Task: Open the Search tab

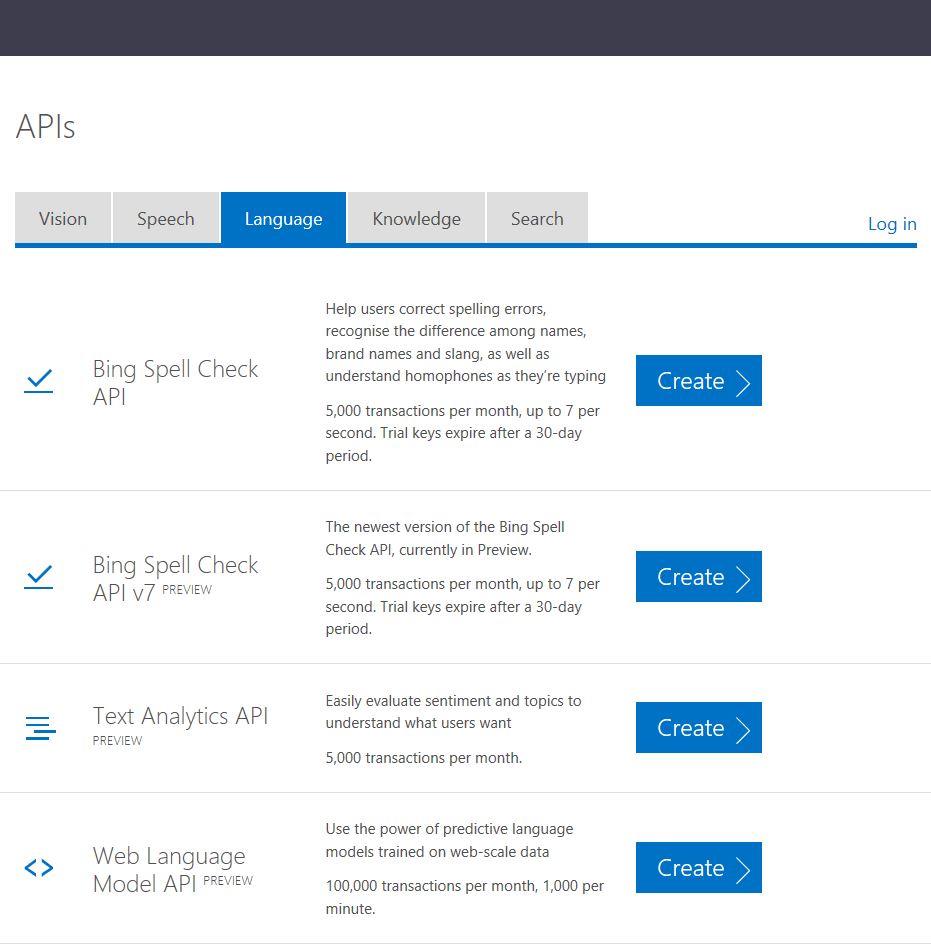Action: 537,218
